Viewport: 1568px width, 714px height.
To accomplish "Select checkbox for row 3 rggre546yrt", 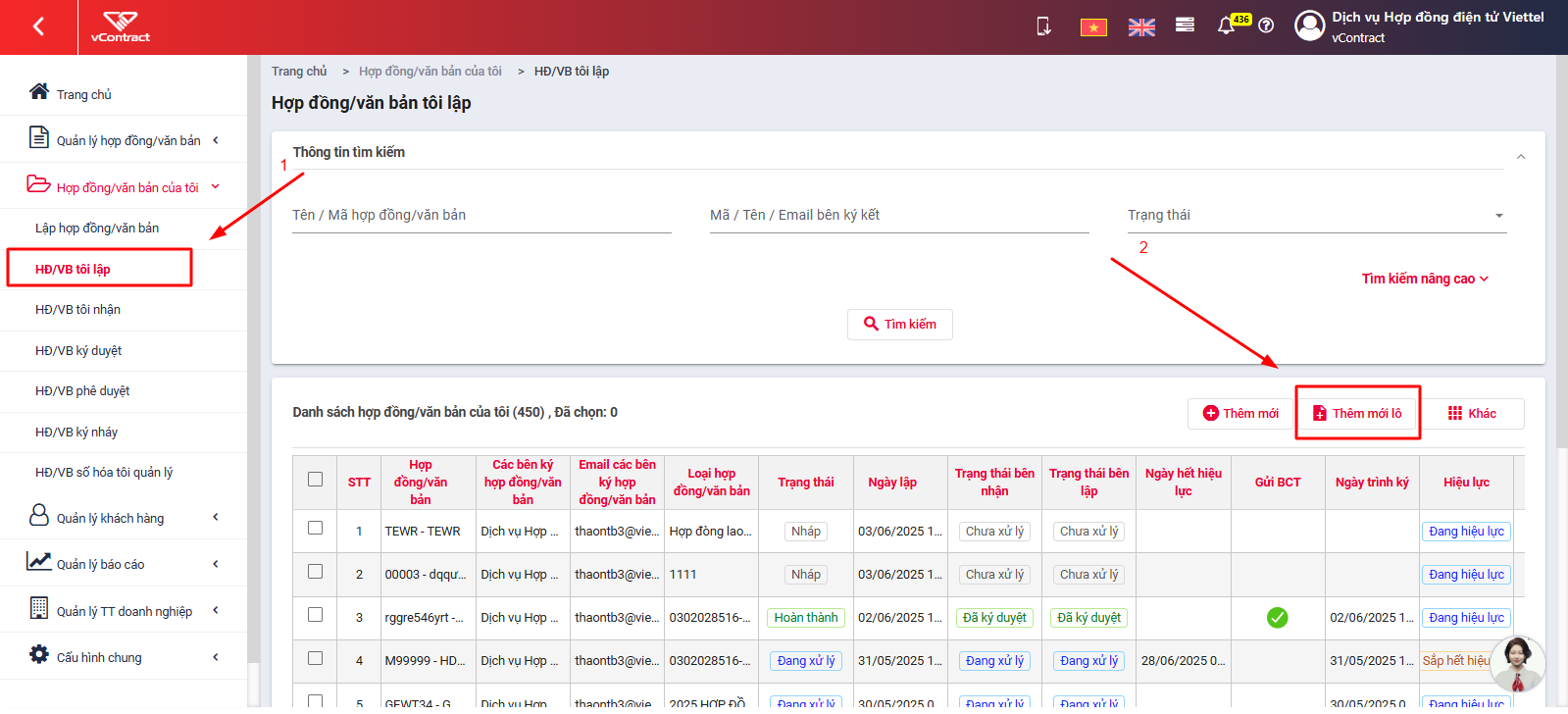I will point(315,614).
